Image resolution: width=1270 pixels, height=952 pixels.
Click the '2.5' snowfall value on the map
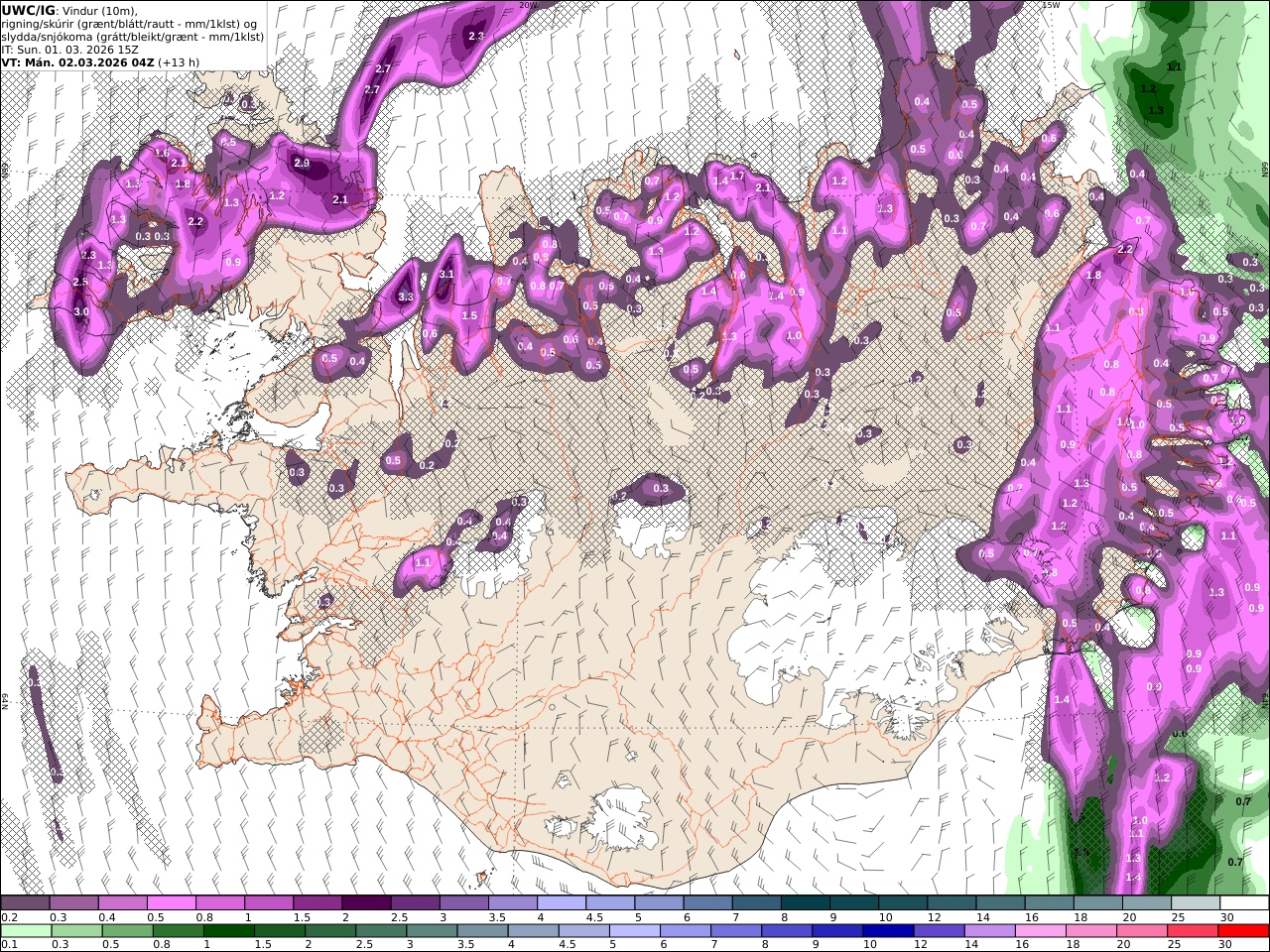point(80,283)
